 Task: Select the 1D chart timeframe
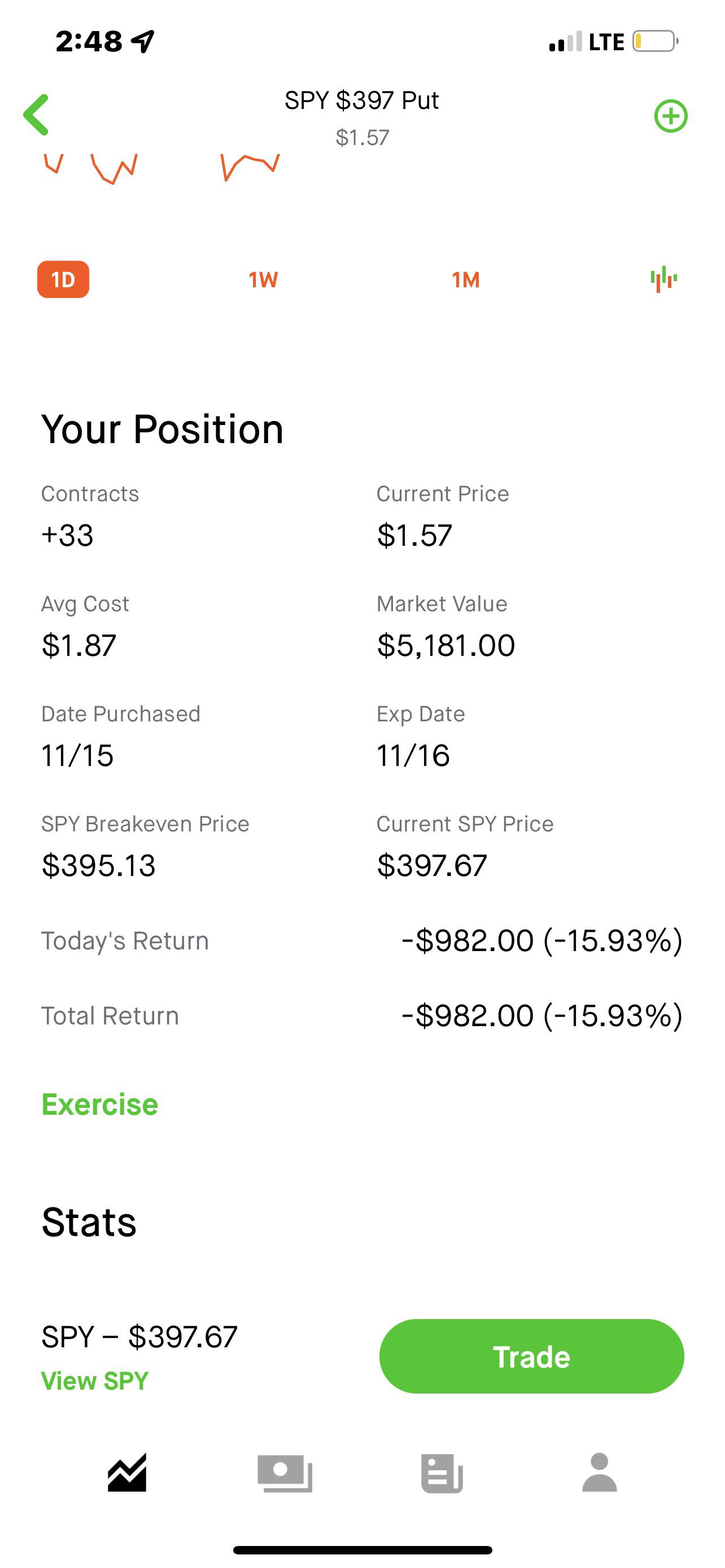(x=63, y=279)
